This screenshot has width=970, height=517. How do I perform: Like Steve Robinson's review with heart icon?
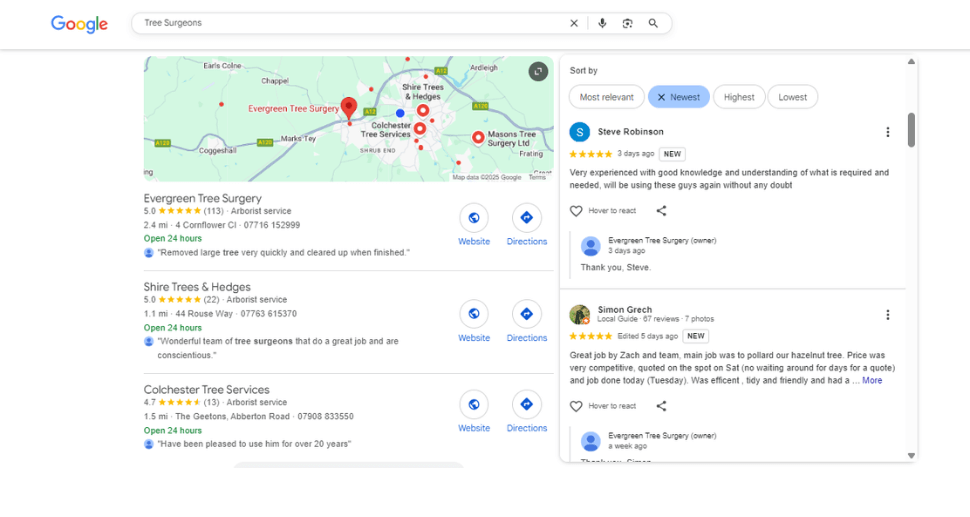(x=576, y=211)
